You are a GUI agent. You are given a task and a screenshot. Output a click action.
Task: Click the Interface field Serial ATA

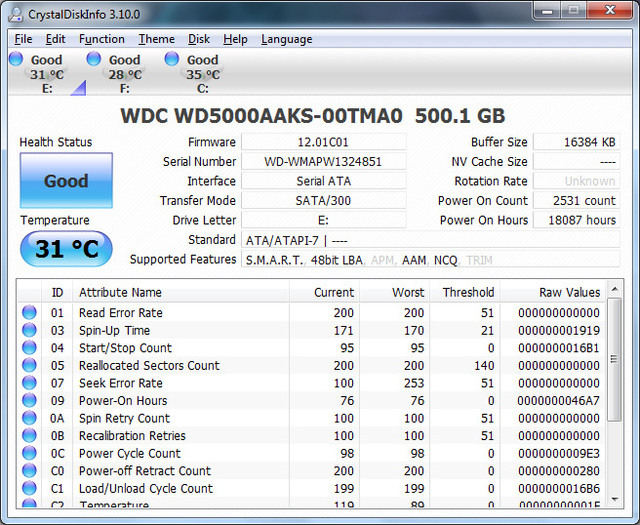coord(323,181)
